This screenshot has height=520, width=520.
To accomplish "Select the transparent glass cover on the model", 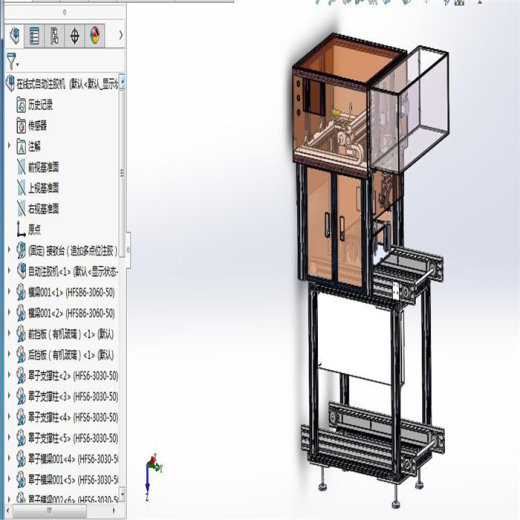I will click(x=409, y=110).
